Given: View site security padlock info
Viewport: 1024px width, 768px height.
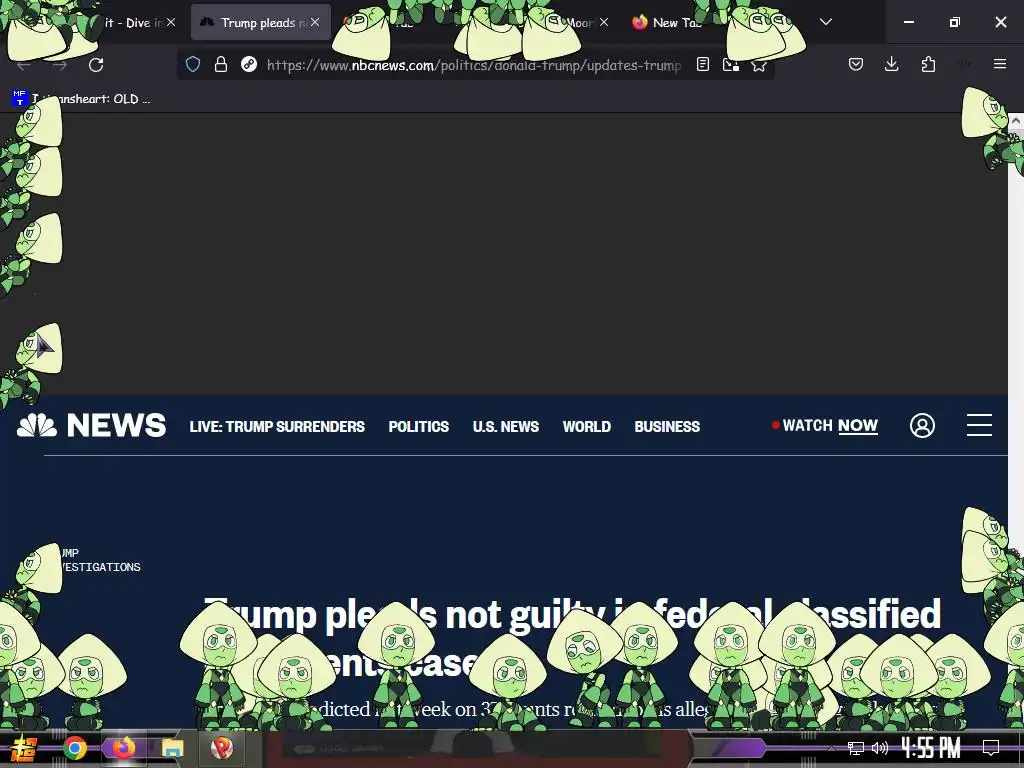Looking at the screenshot, I should [221, 64].
